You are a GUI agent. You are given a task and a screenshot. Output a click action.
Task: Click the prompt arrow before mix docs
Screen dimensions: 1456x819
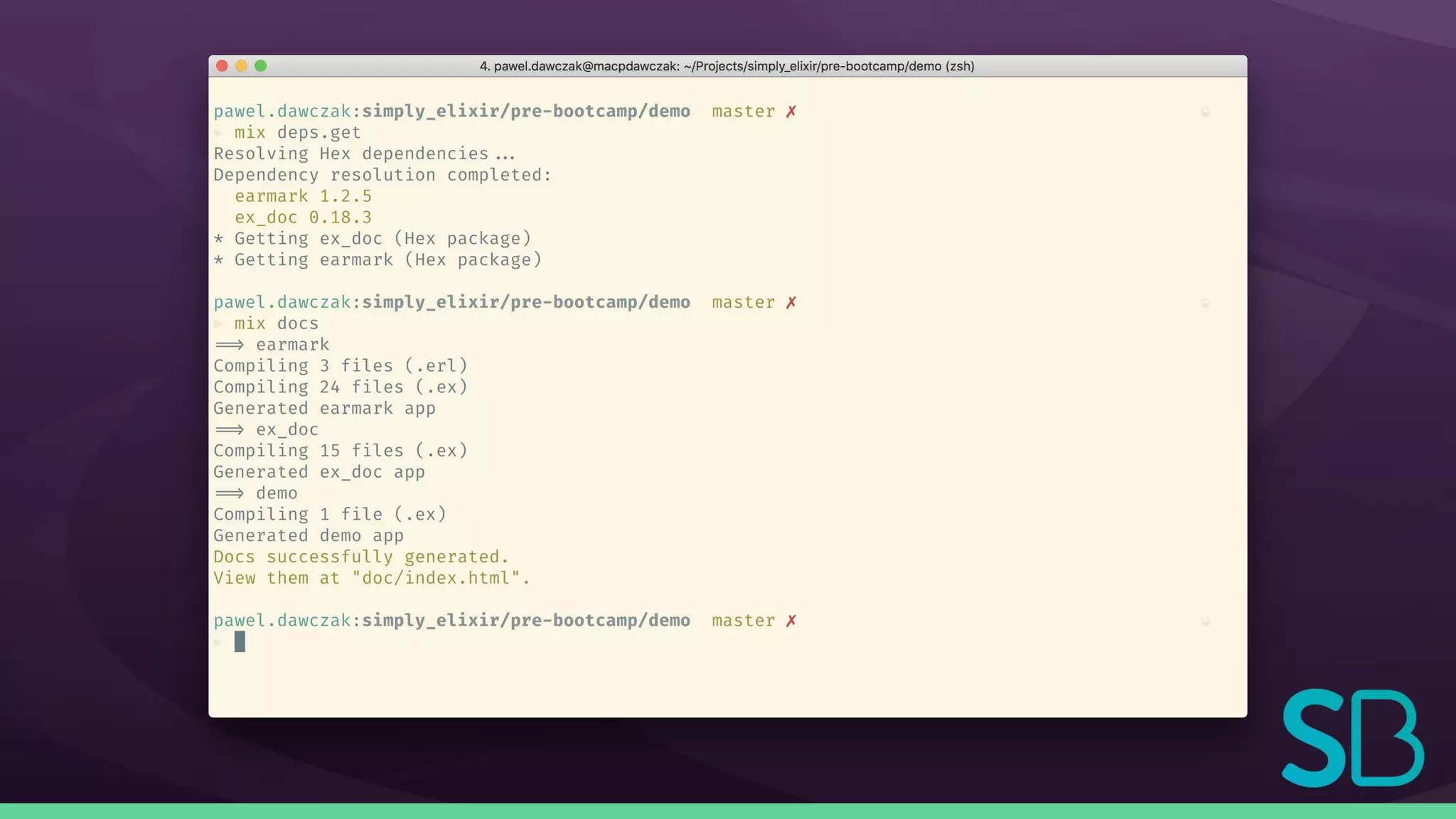219,324
